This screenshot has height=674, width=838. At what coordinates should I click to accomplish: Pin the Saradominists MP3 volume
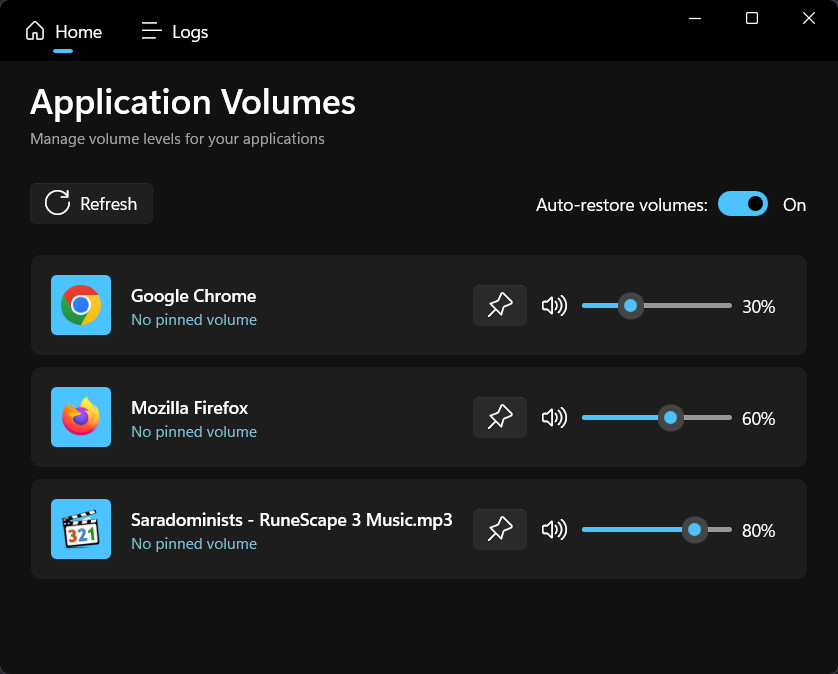(x=500, y=530)
